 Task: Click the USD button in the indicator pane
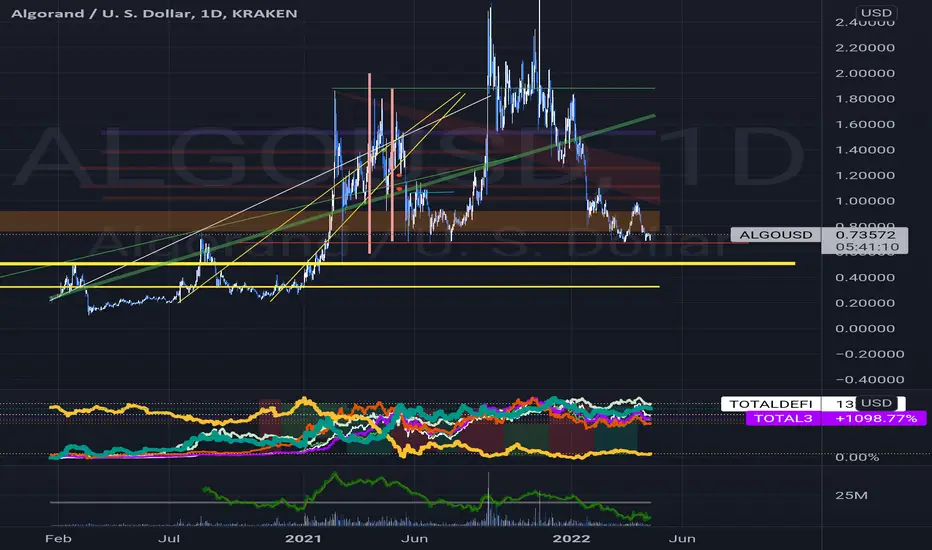(876, 403)
